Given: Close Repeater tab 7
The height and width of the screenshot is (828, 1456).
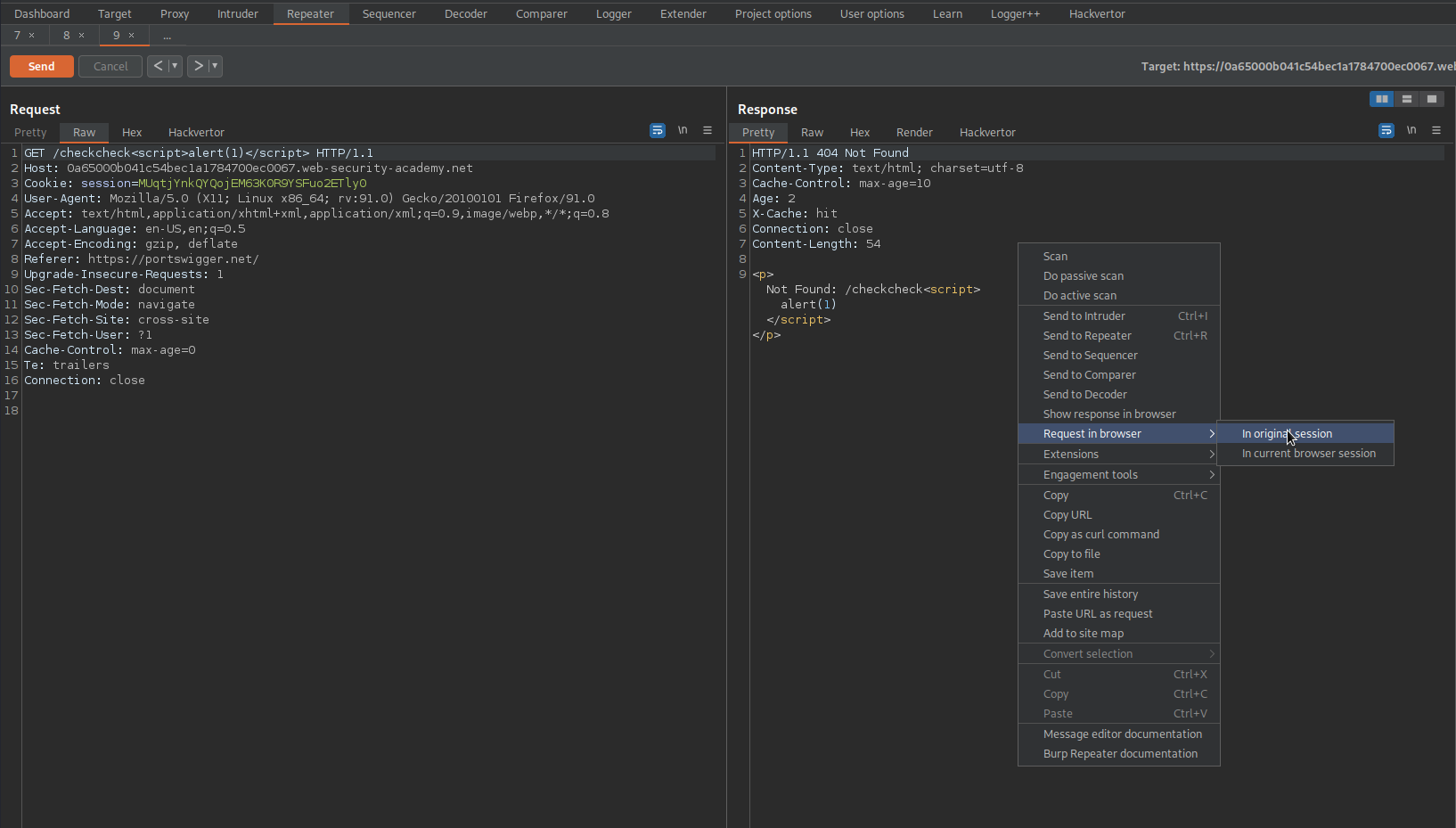Looking at the screenshot, I should [x=32, y=36].
